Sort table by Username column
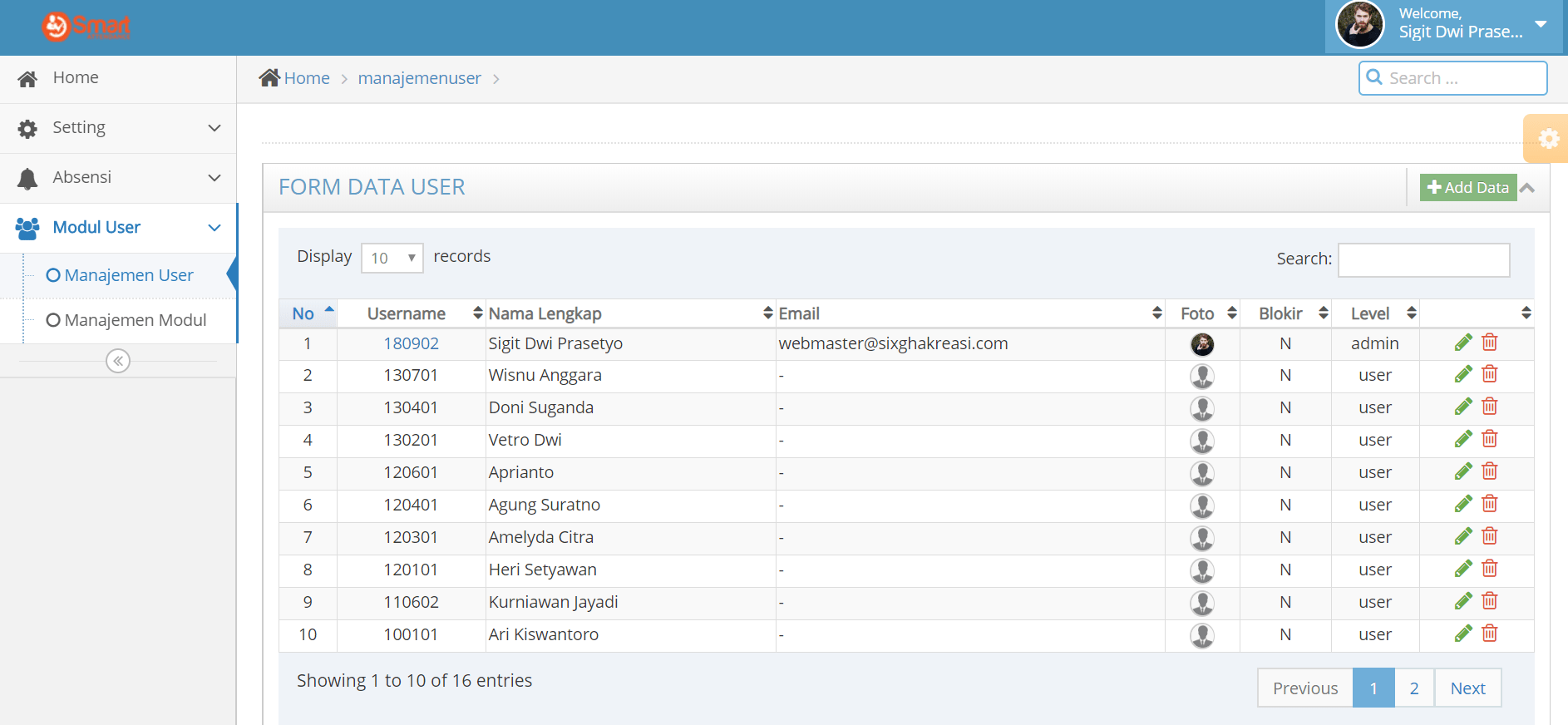 coord(412,313)
